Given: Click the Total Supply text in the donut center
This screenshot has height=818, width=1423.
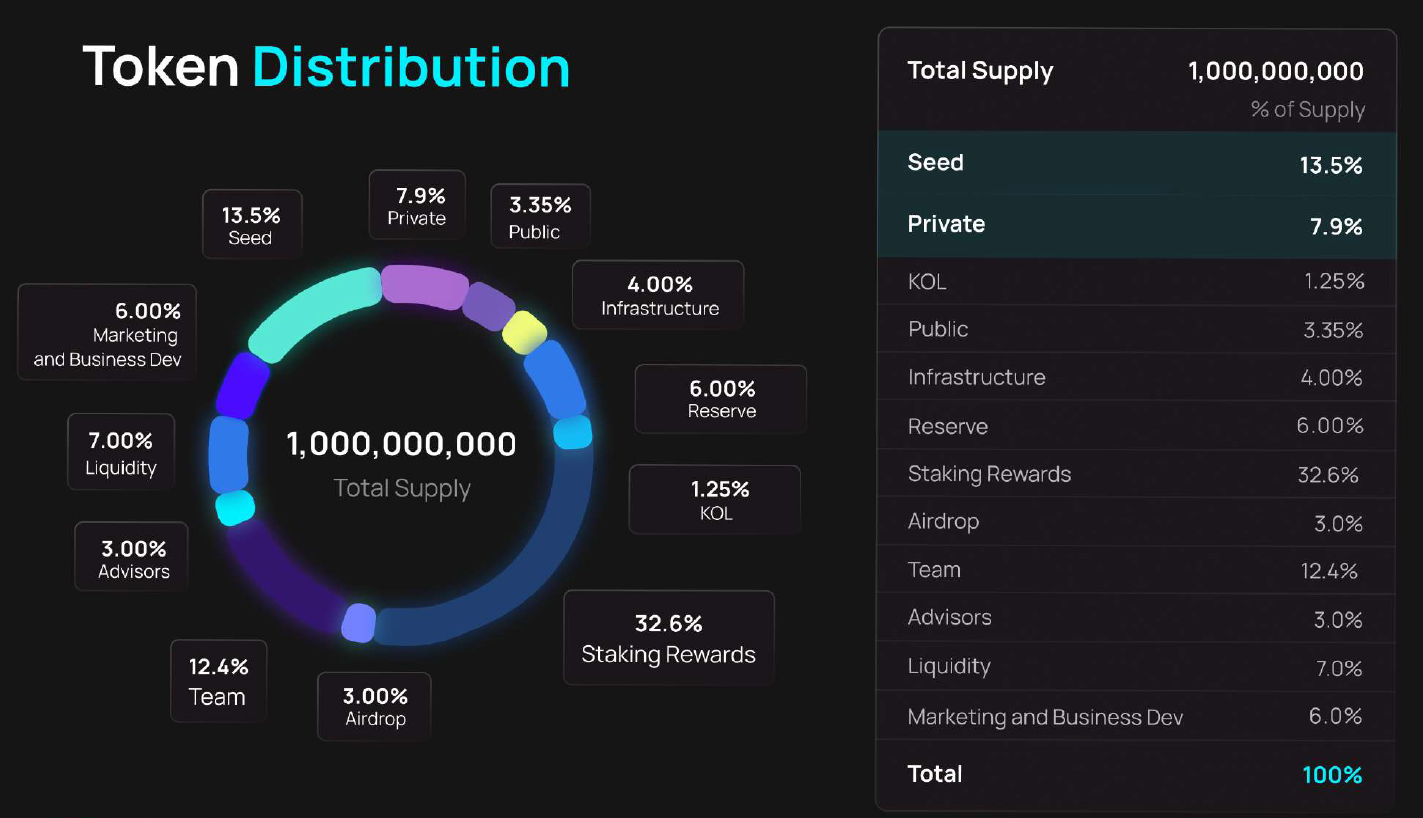Looking at the screenshot, I should pos(402,488).
